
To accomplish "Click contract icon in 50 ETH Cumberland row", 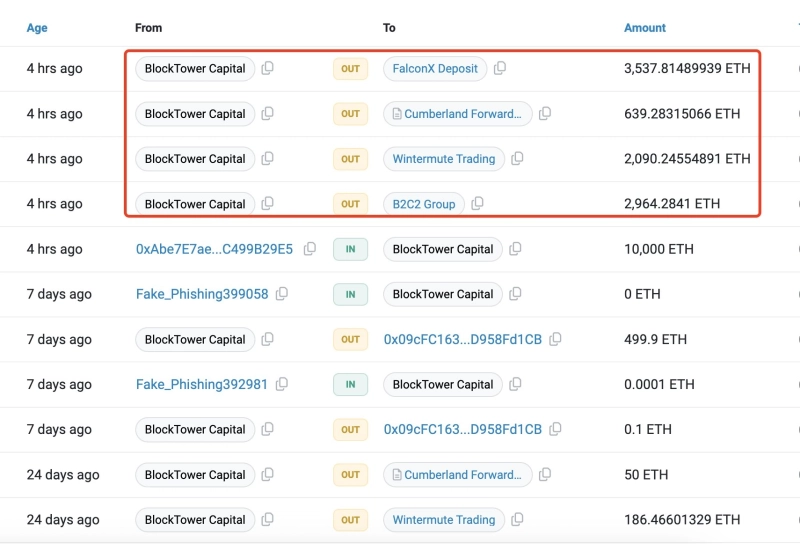I will [x=397, y=475].
